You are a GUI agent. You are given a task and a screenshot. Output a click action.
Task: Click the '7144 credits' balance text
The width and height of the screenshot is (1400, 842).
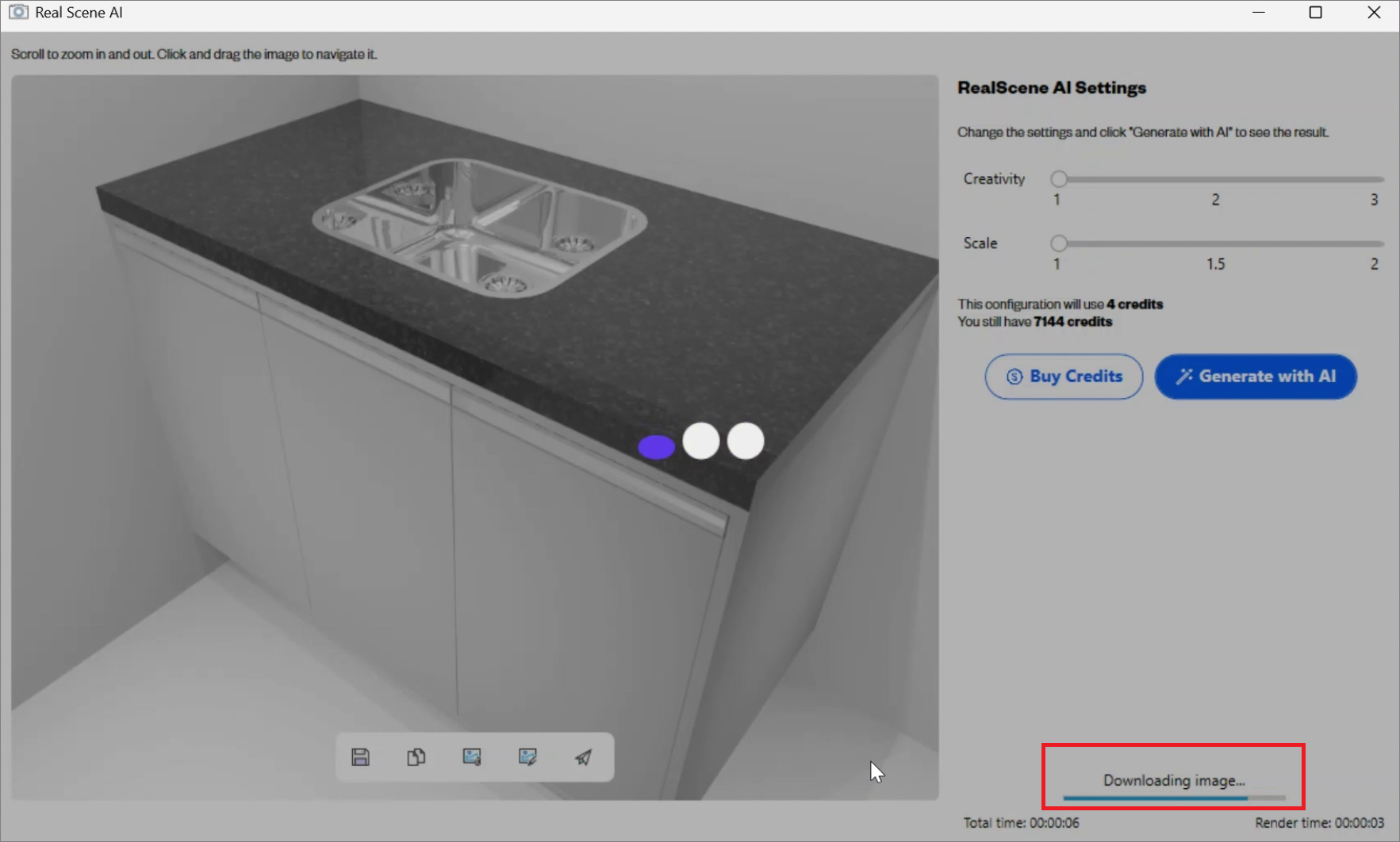(1073, 322)
